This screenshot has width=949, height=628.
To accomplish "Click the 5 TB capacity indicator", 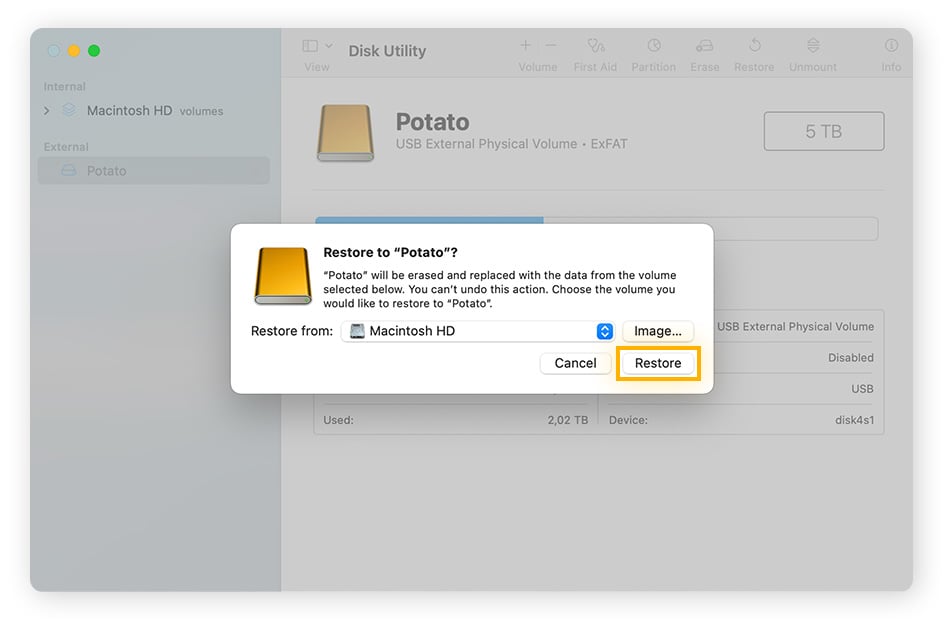I will [x=823, y=130].
